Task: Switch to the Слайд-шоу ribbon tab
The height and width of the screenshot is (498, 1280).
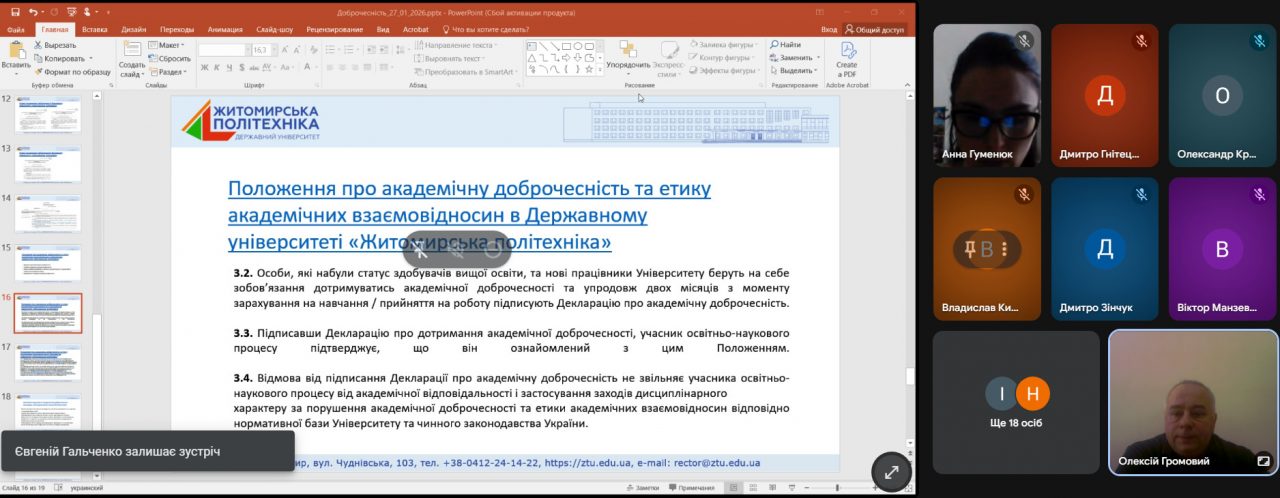Action: [x=275, y=30]
